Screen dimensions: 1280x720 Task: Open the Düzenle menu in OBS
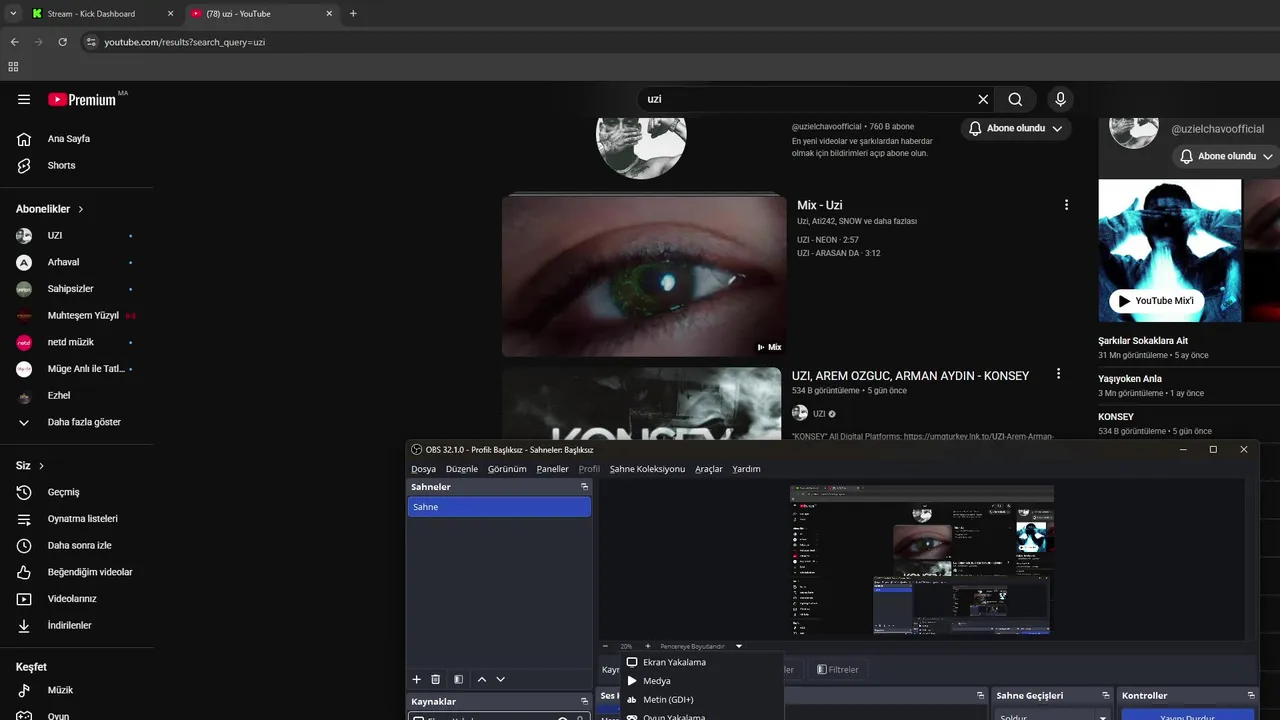point(462,469)
